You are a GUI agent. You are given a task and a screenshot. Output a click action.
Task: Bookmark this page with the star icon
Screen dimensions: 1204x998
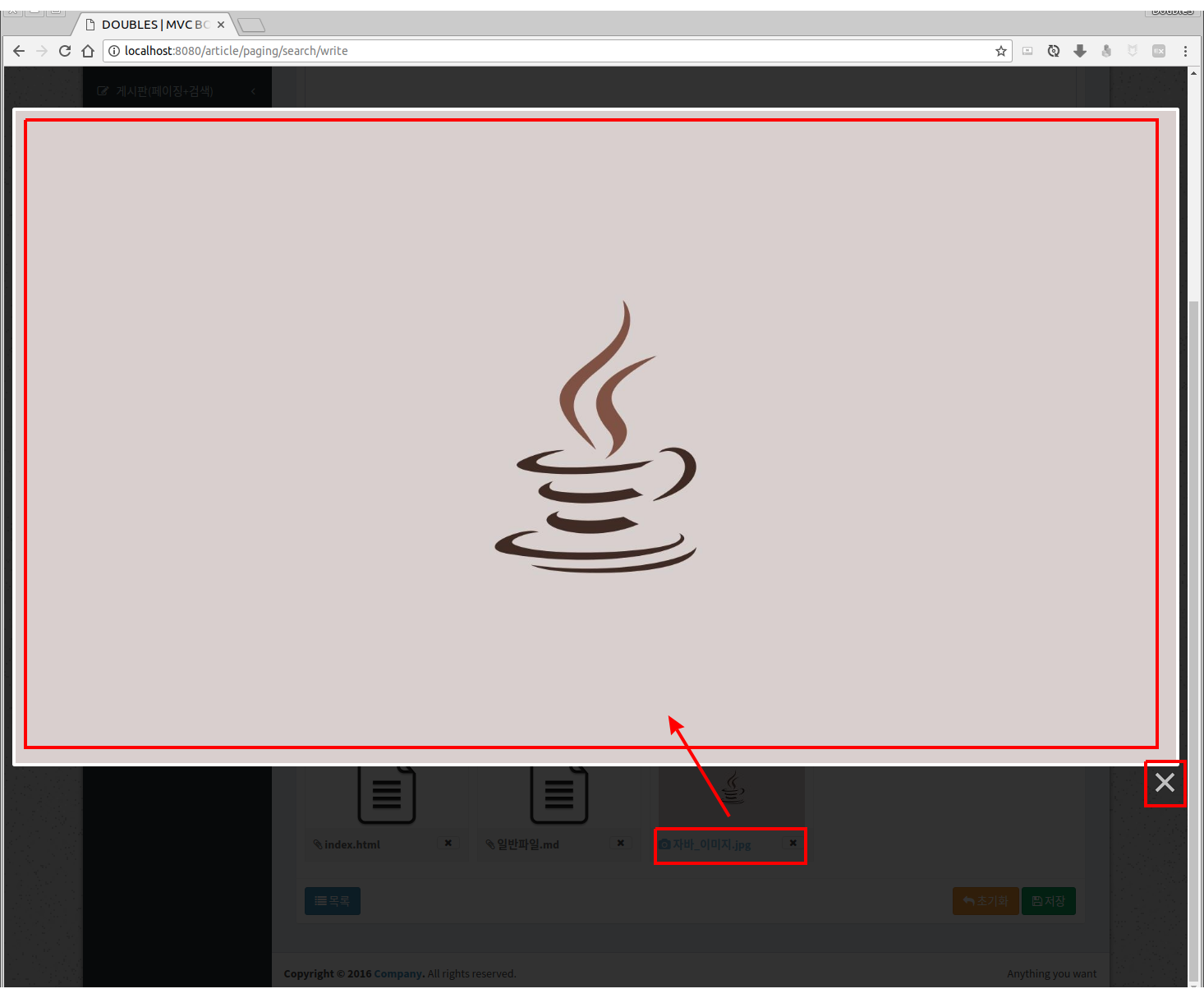point(1000,51)
